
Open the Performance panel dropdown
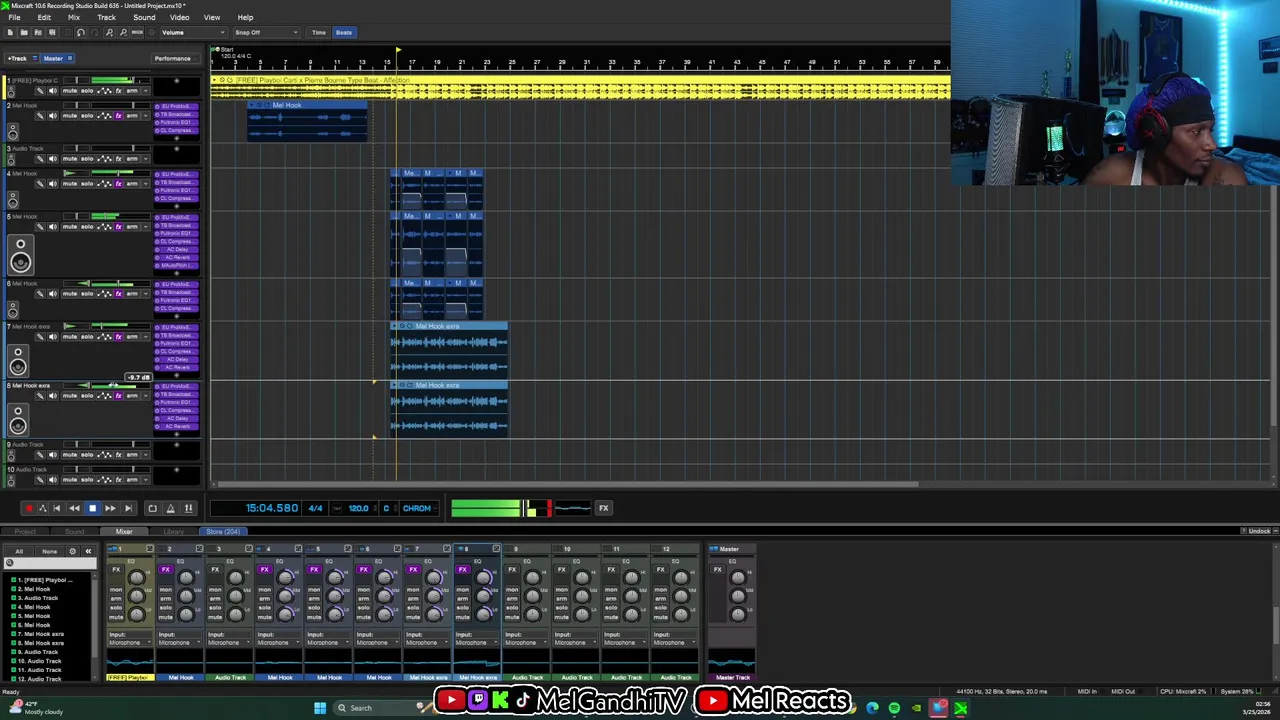176,59
